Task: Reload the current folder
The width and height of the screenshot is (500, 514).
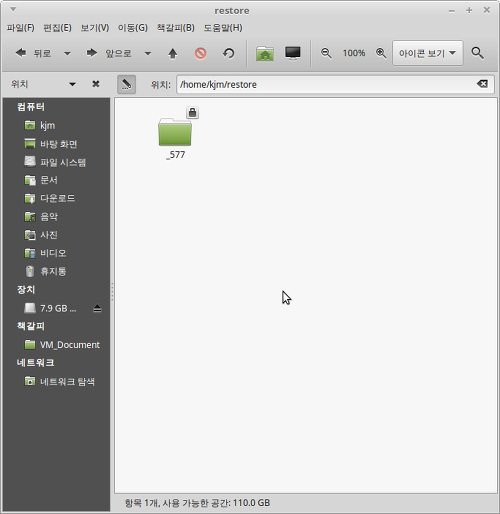Action: click(229, 53)
